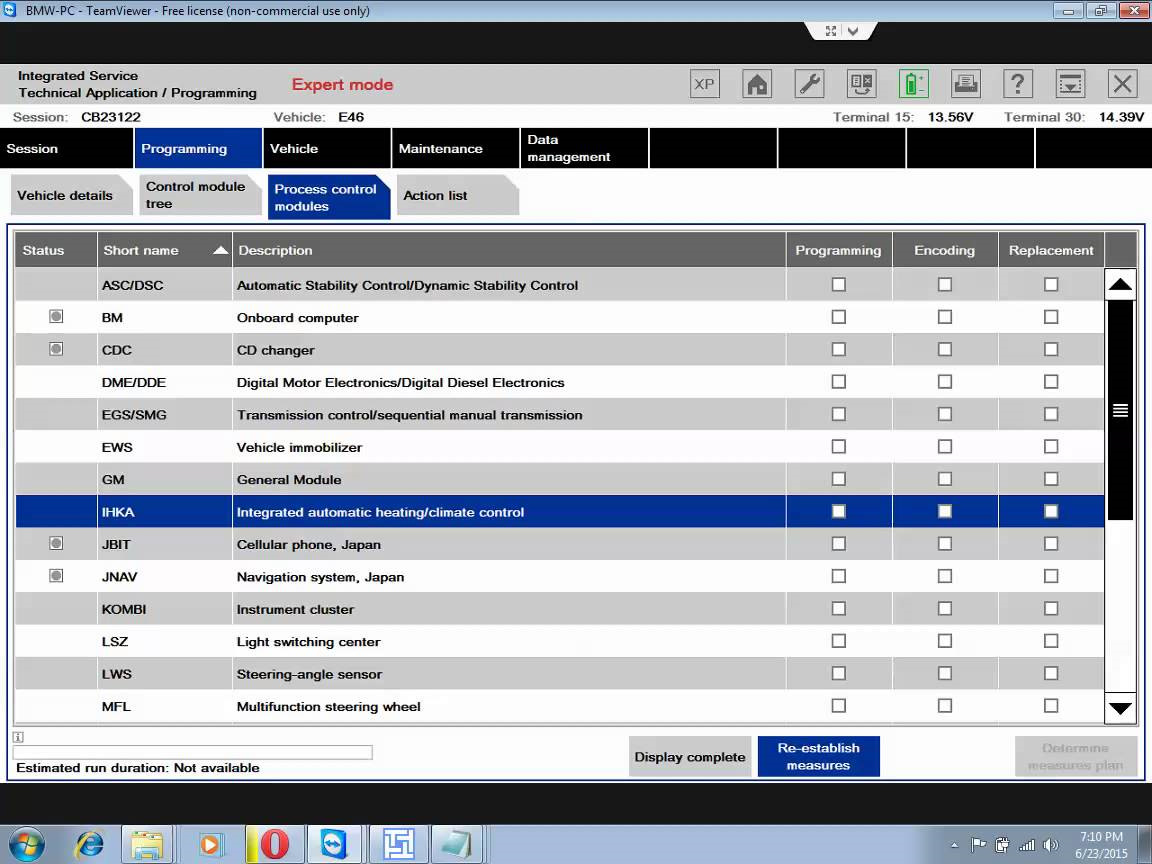This screenshot has height=864, width=1152.
Task: Click the Display complete button
Action: pos(689,757)
